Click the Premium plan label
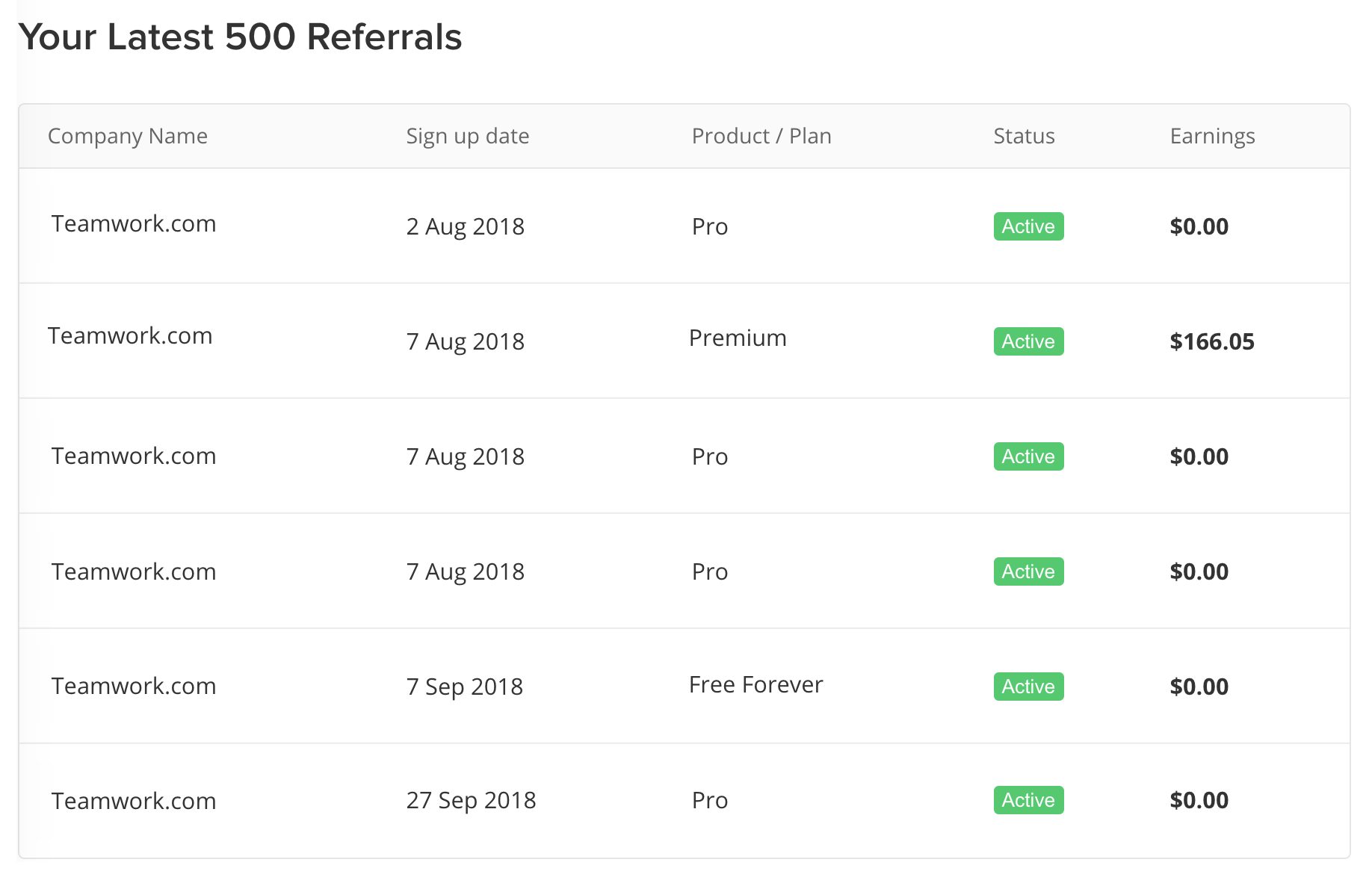Image resolution: width=1372 pixels, height=880 pixels. pos(738,338)
